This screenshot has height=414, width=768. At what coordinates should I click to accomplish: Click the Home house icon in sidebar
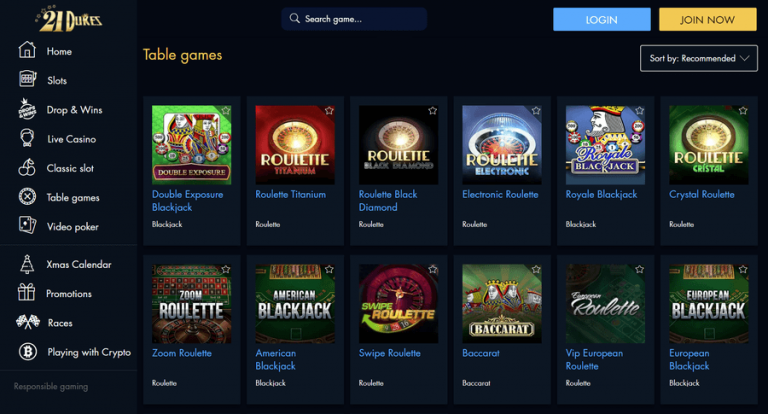click(x=27, y=50)
